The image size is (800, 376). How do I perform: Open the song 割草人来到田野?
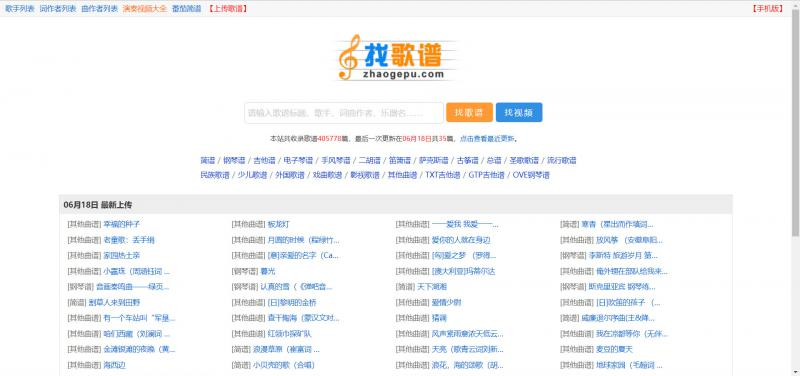point(114,303)
